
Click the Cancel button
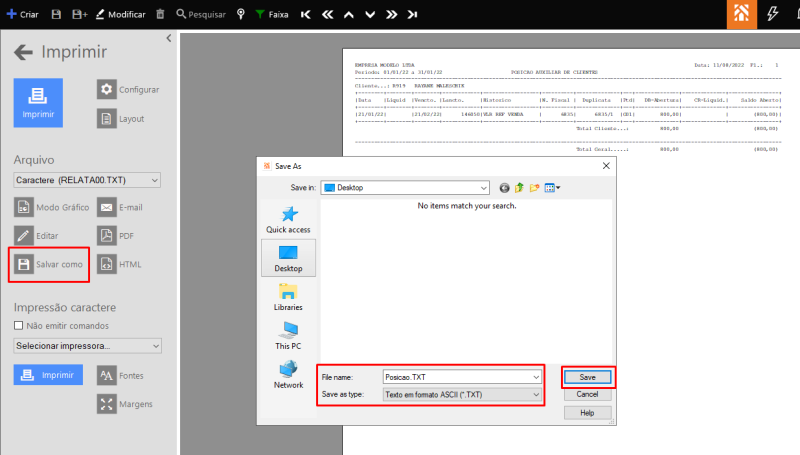(587, 394)
